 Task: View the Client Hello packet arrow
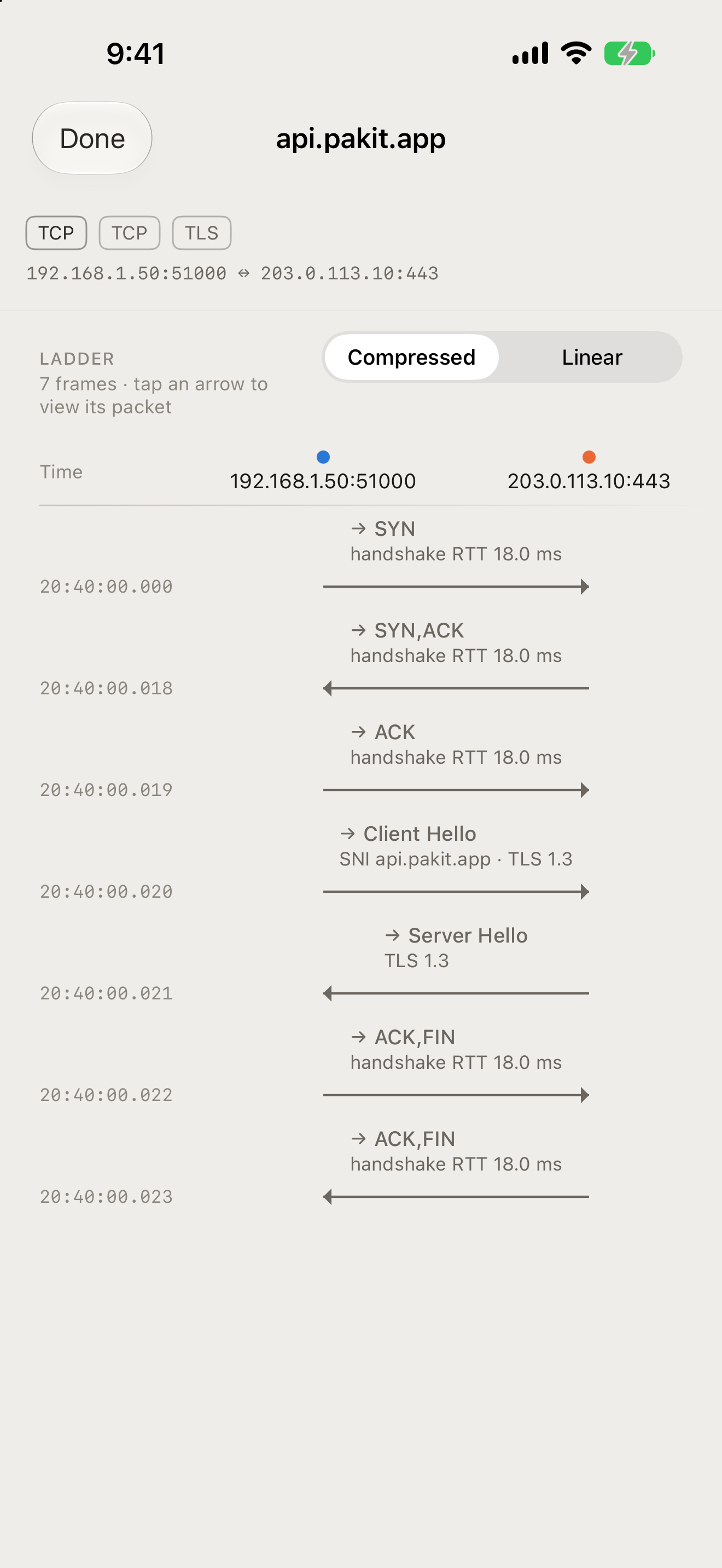pos(456,892)
